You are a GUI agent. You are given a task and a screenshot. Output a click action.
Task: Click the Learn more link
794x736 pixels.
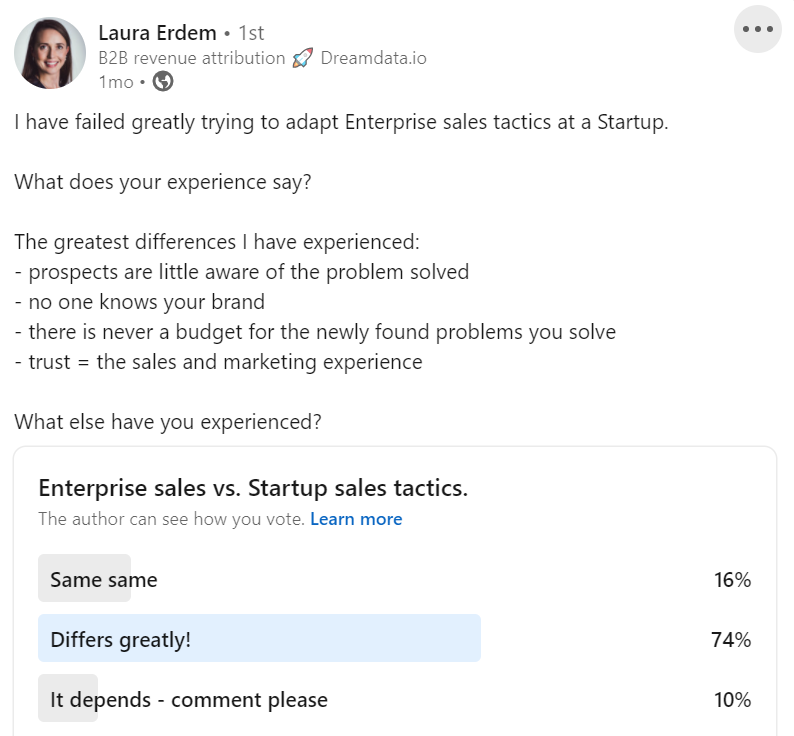pos(356,519)
